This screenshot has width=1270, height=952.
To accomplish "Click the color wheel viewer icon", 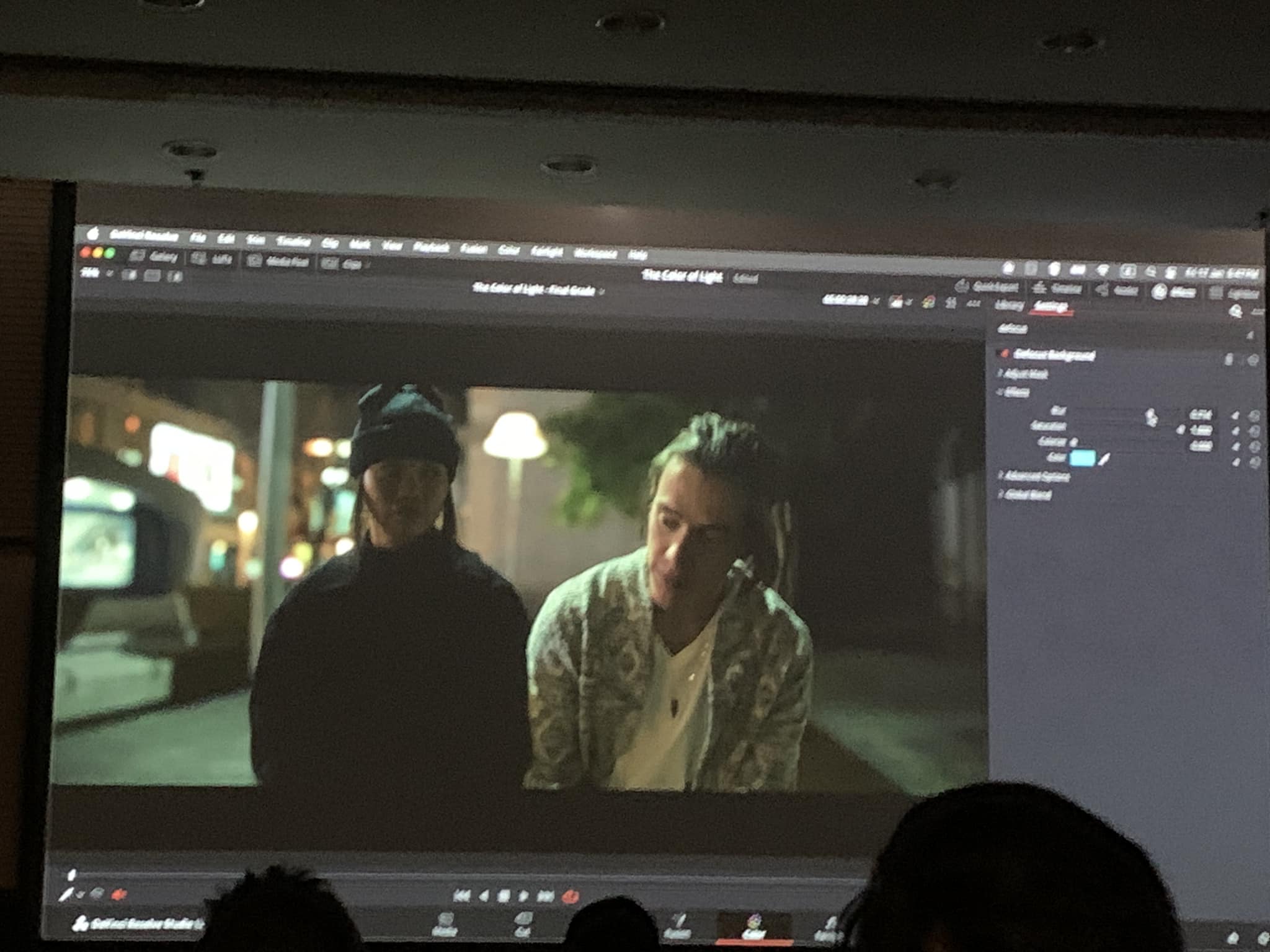I will [928, 302].
